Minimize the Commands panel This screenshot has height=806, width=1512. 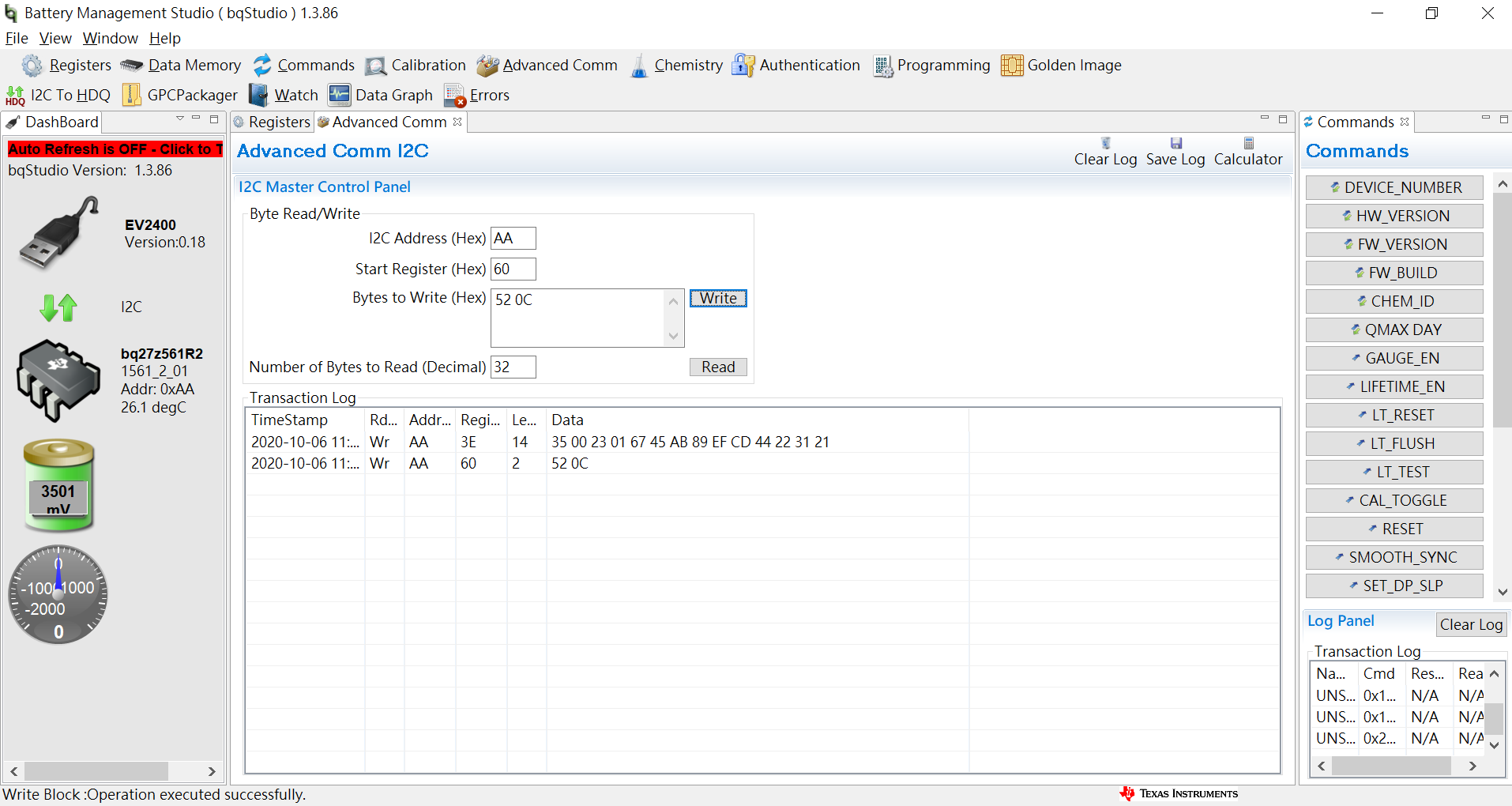(x=1486, y=119)
